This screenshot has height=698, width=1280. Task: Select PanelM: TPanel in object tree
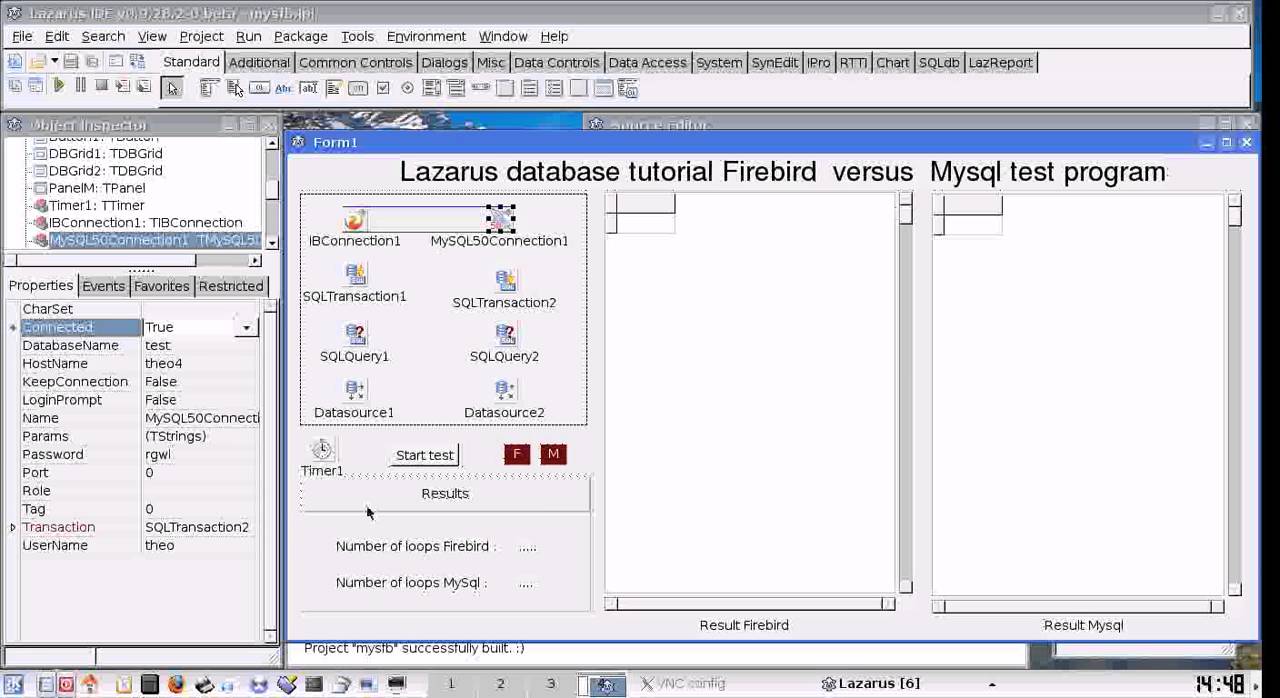(x=96, y=188)
